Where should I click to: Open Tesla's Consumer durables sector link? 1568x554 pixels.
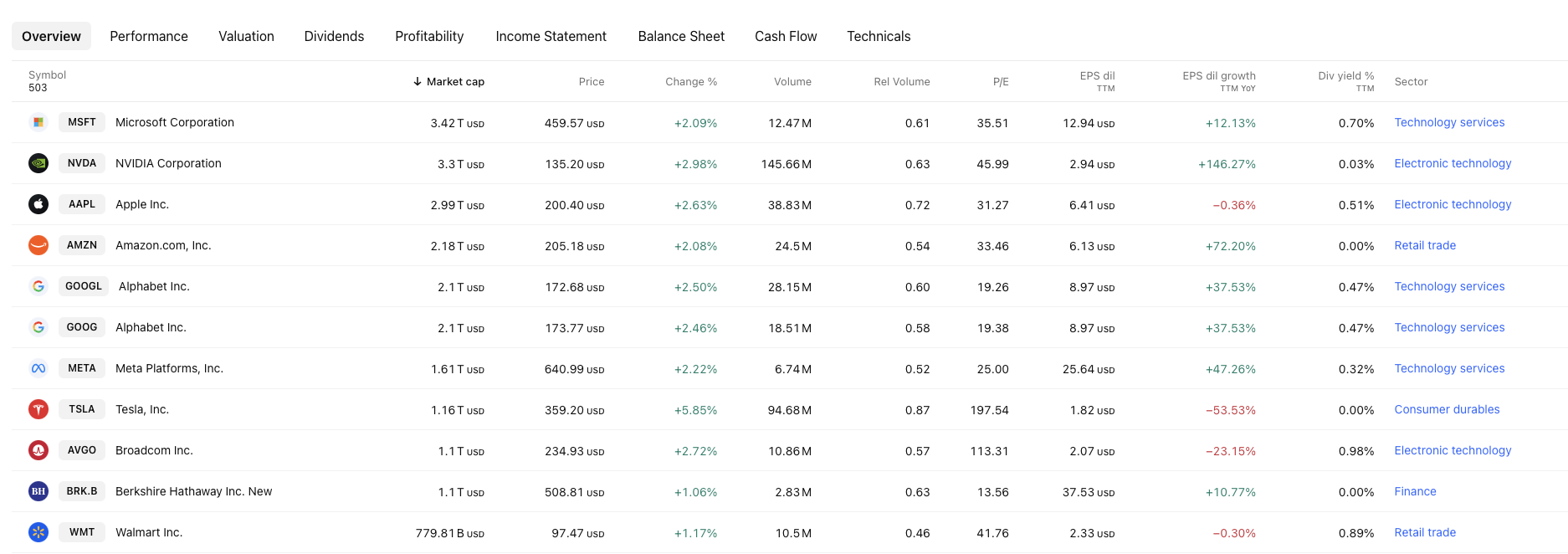coord(1447,409)
